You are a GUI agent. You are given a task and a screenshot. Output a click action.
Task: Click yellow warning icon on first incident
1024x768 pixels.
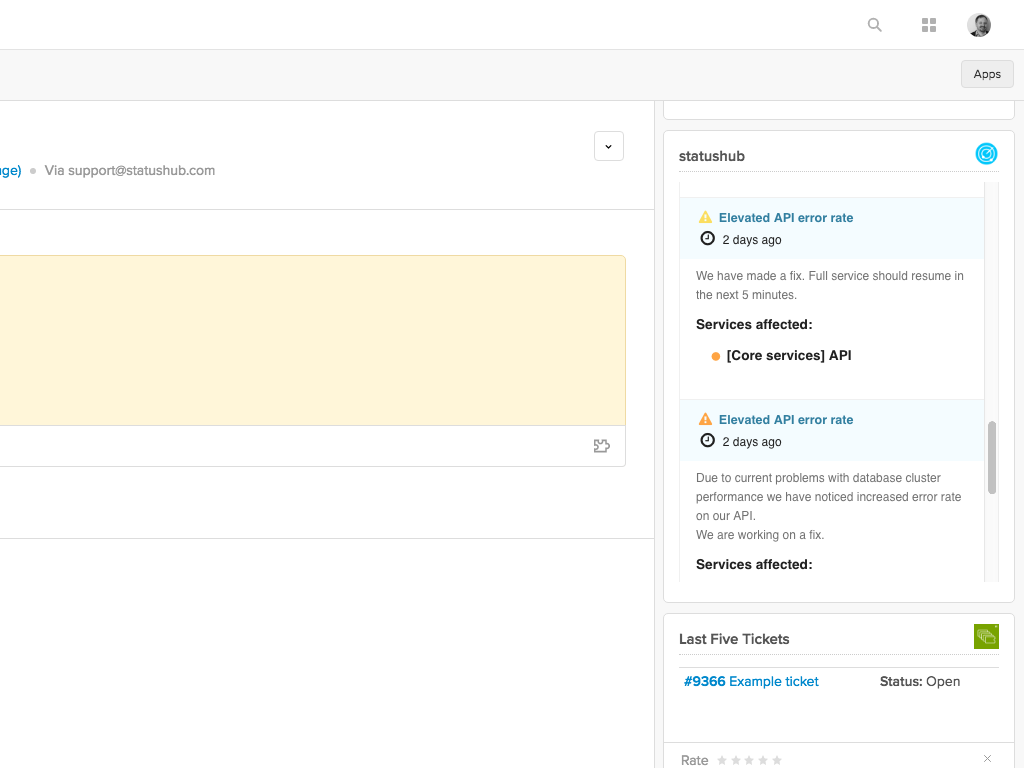coord(705,217)
